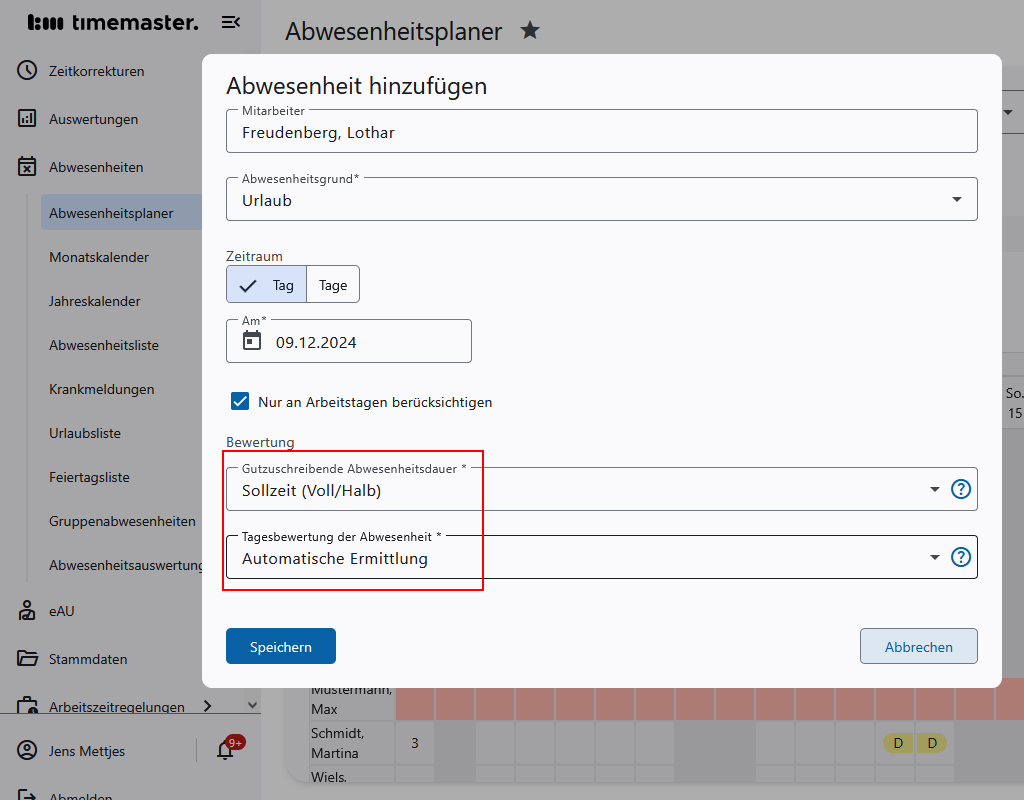1024x800 pixels.
Task: Click the calendar icon in date field
Action: point(252,341)
